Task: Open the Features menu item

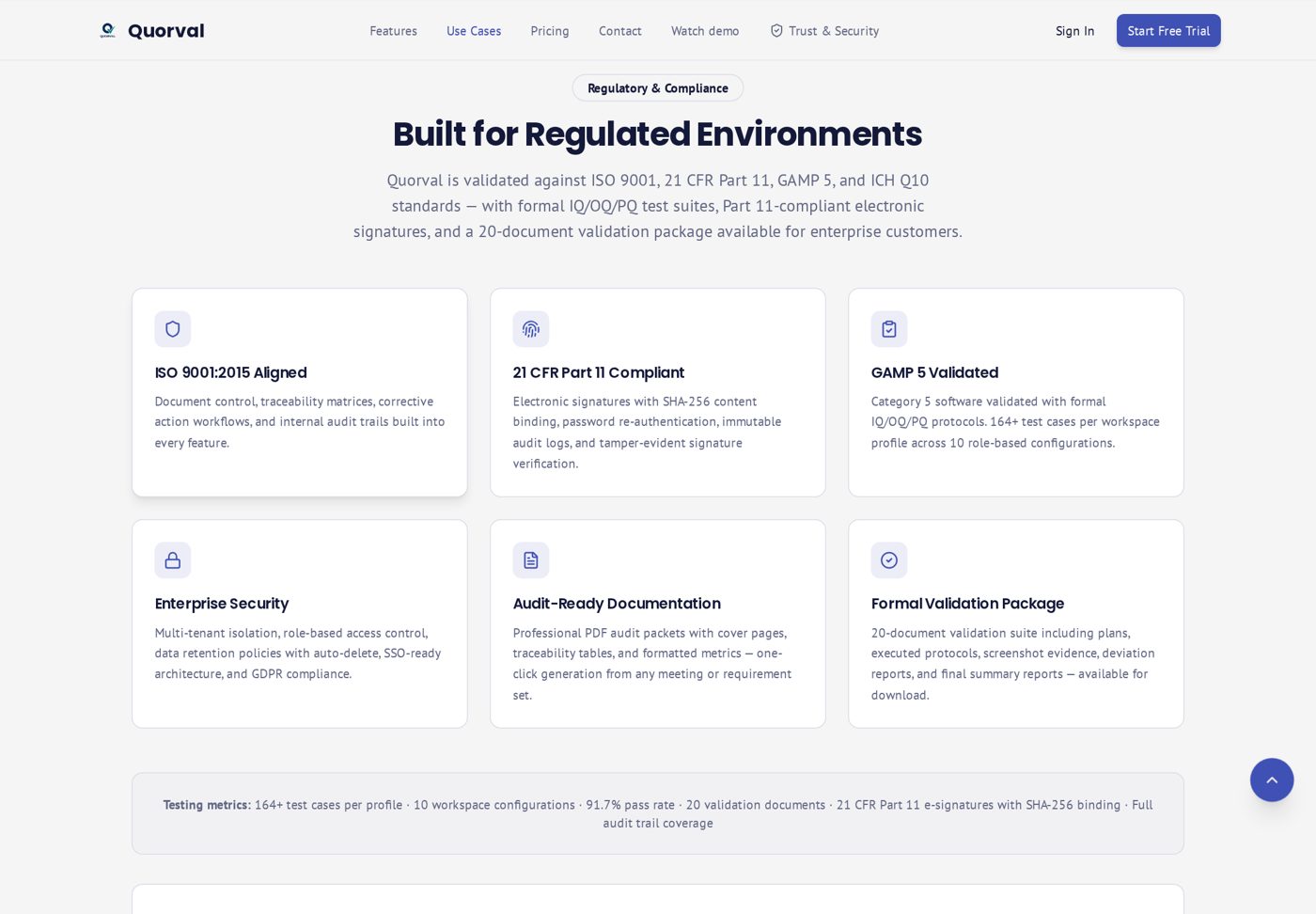Action: 393,31
